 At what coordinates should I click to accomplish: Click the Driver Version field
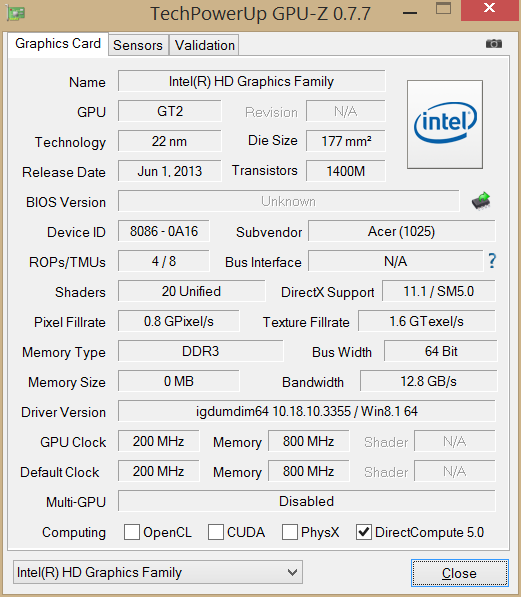[x=307, y=411]
